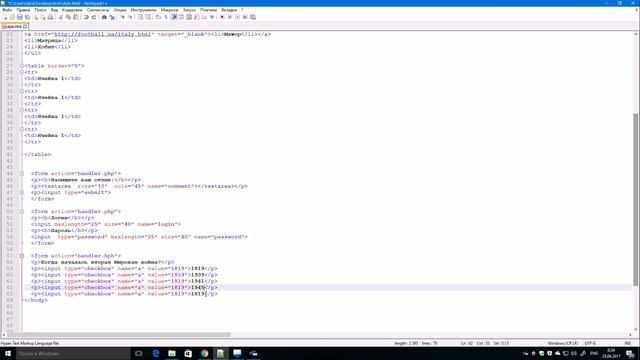This screenshot has width=640, height=360.
Task: Open Replace dialog from toolbar icon
Action: [112, 17]
